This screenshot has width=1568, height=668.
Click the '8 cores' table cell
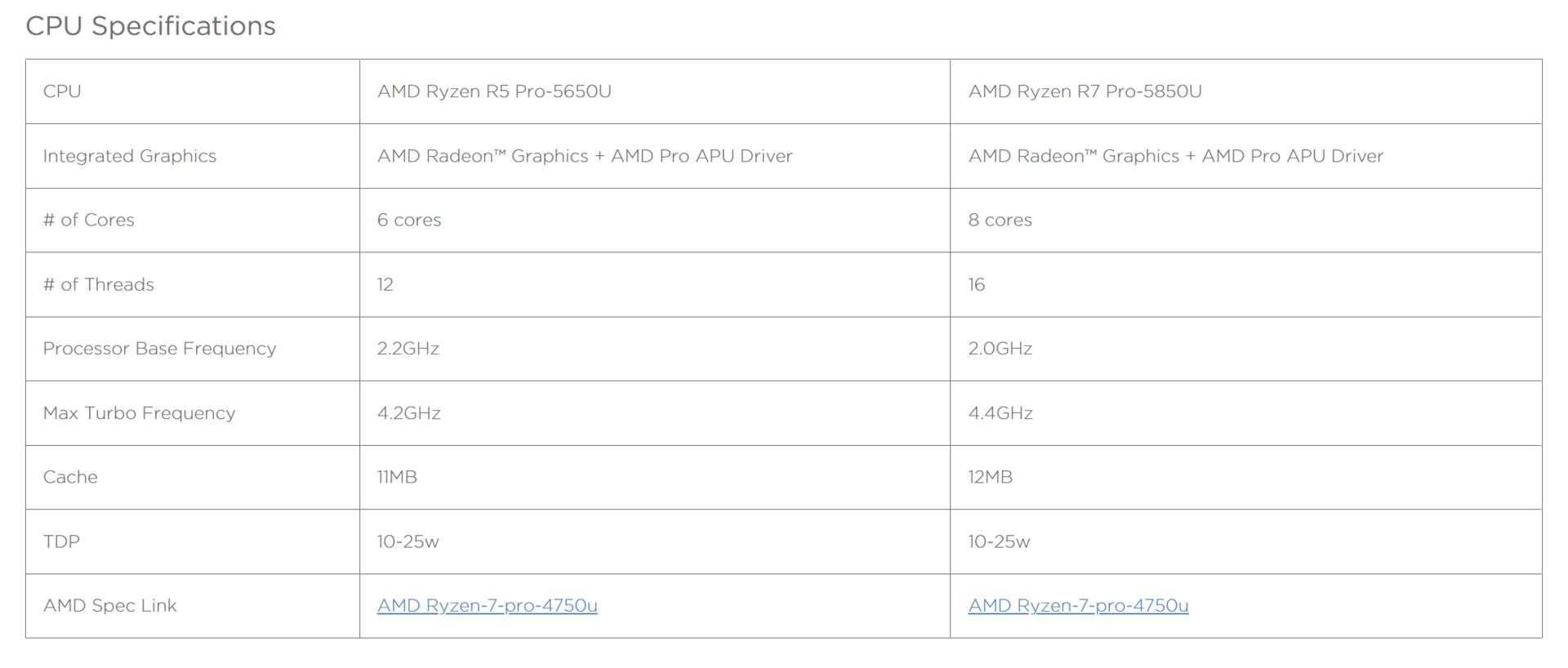point(1000,220)
